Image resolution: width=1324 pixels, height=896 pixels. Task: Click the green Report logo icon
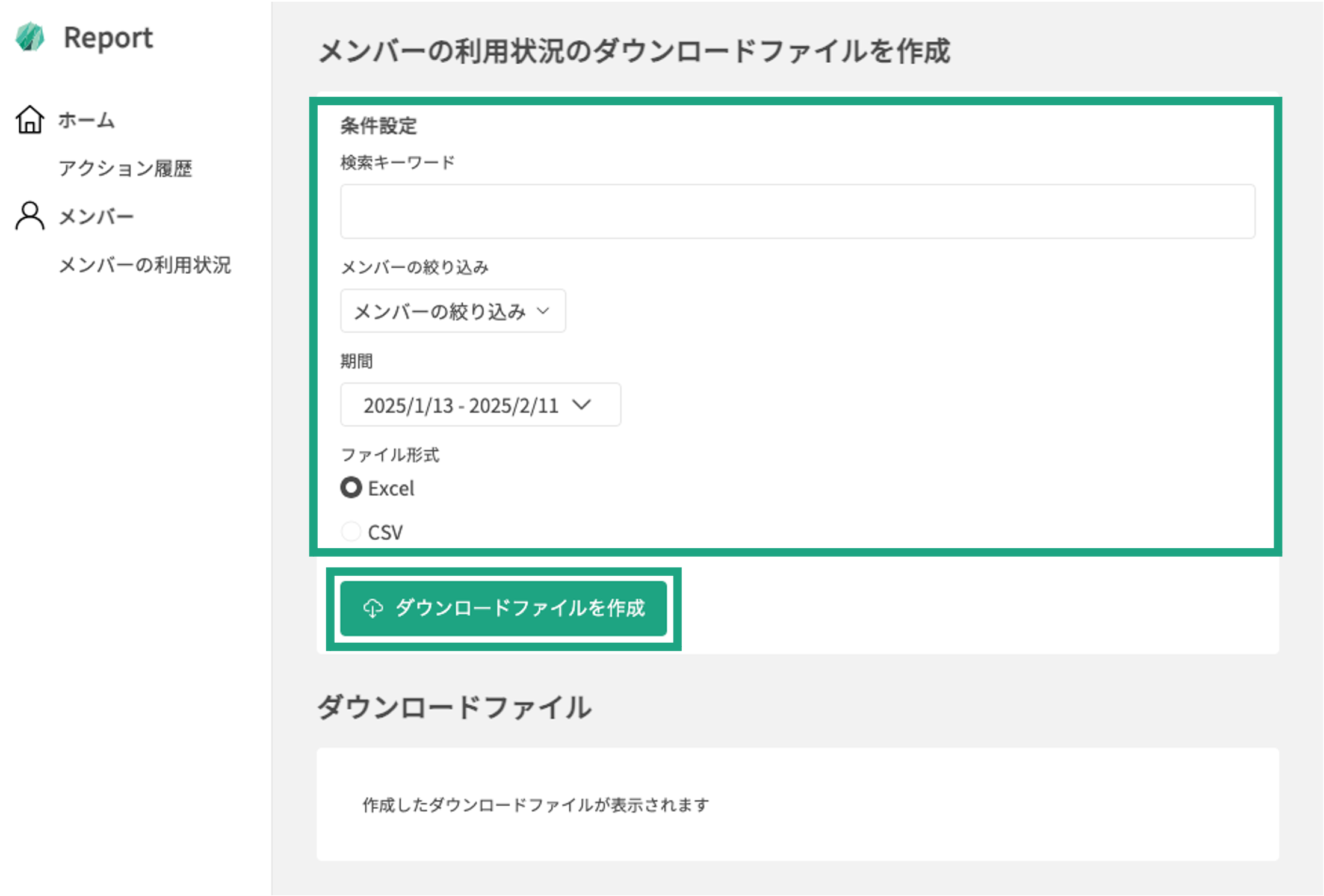tap(29, 37)
